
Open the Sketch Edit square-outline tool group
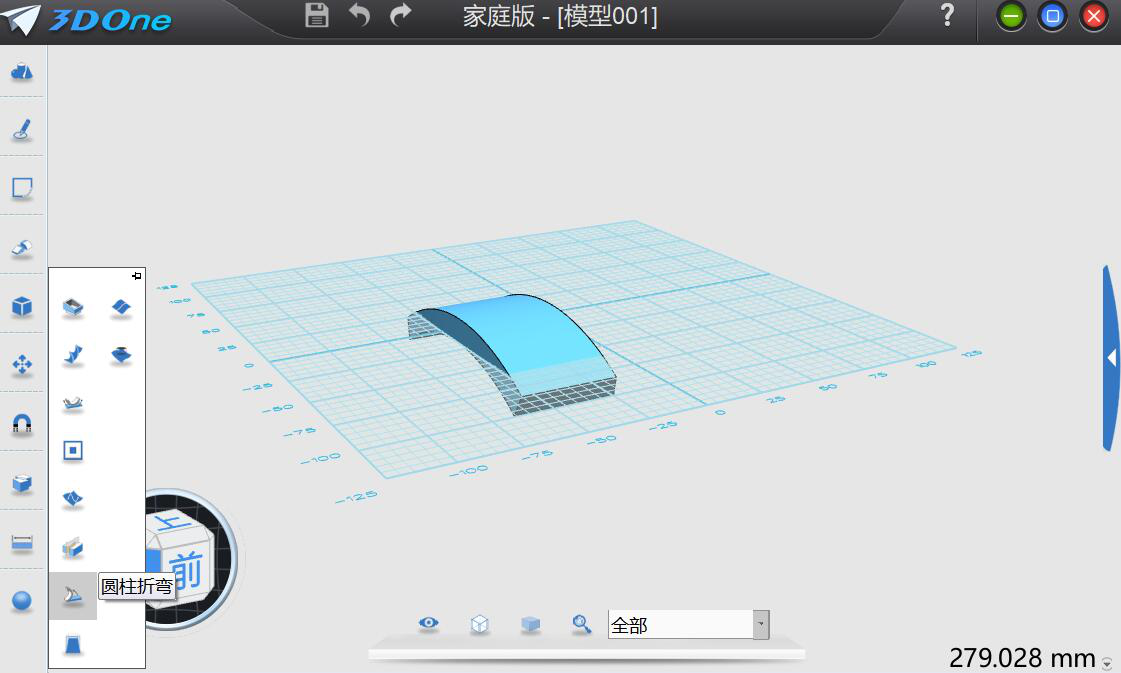[x=22, y=188]
